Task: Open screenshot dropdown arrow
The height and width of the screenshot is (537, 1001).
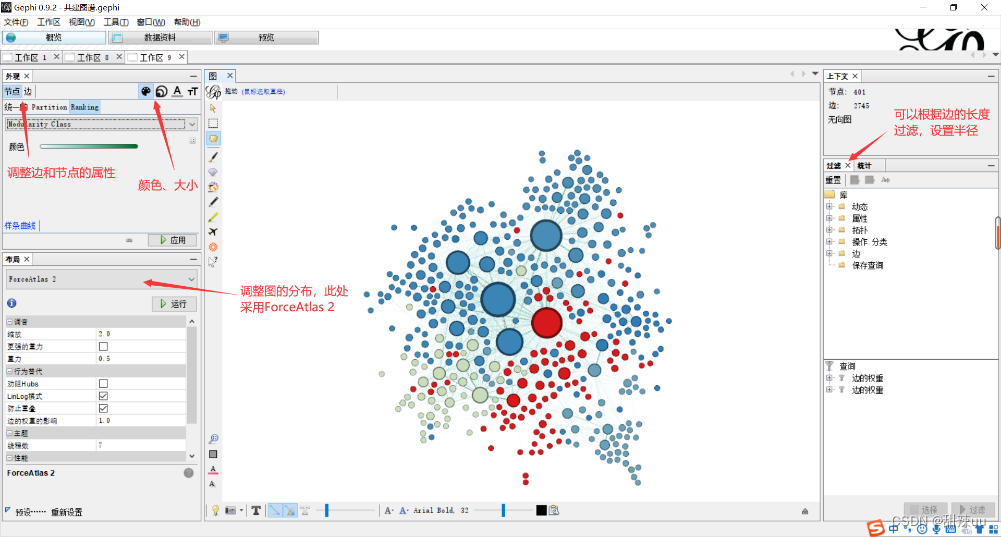Action: click(x=241, y=510)
